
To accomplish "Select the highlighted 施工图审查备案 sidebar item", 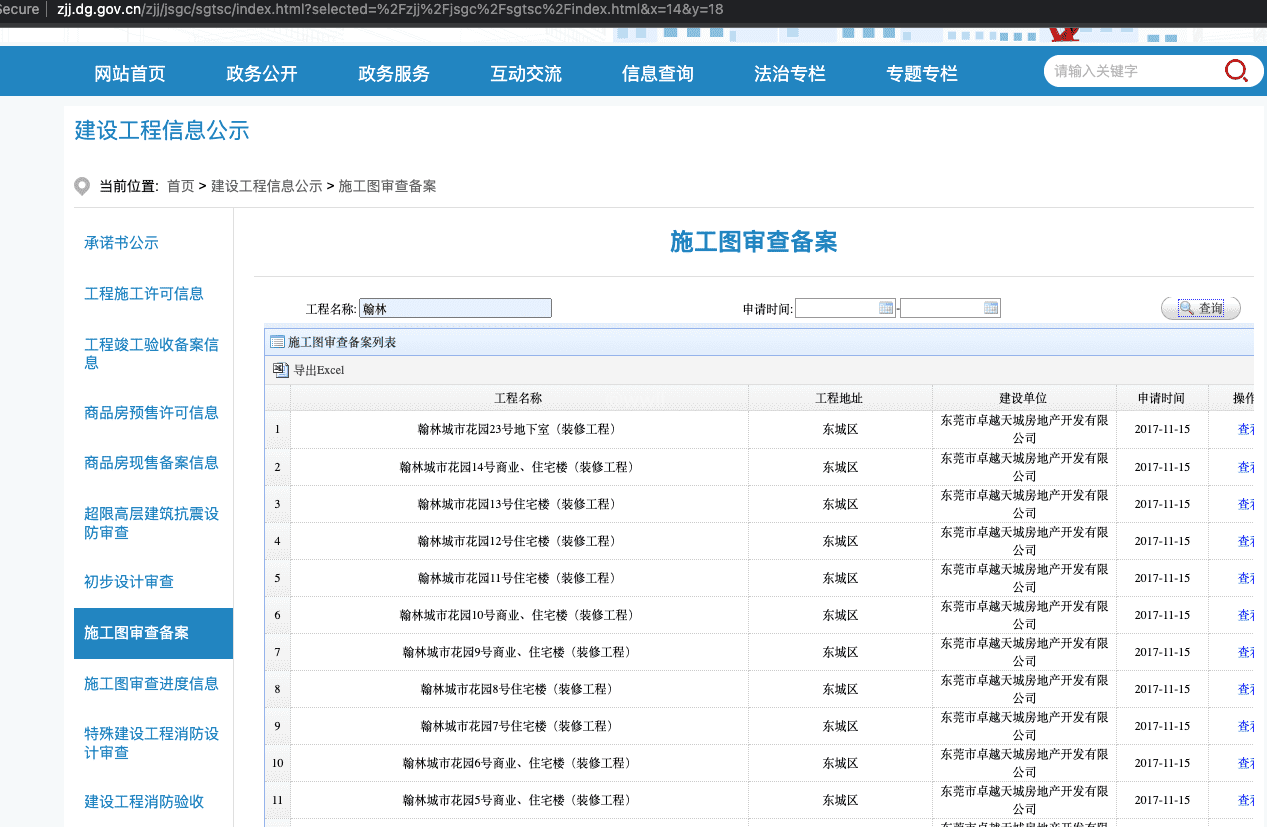I will point(153,633).
